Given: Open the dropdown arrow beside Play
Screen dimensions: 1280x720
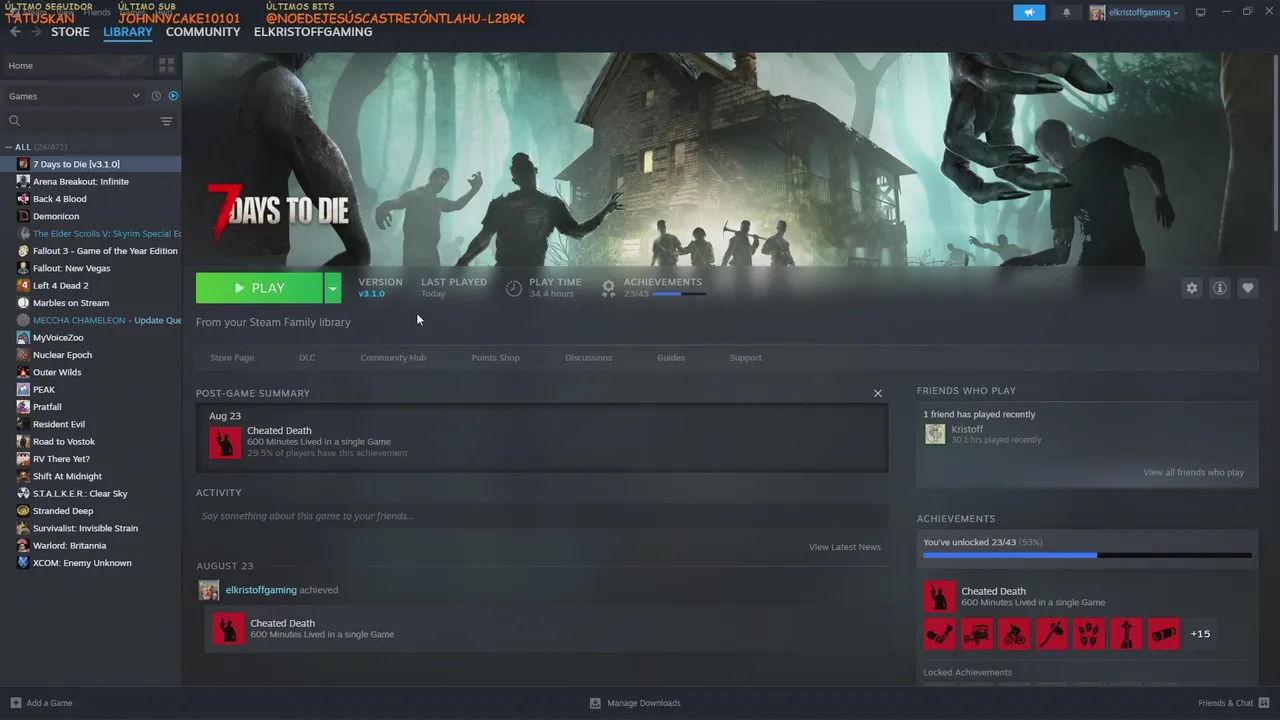Looking at the screenshot, I should [333, 288].
